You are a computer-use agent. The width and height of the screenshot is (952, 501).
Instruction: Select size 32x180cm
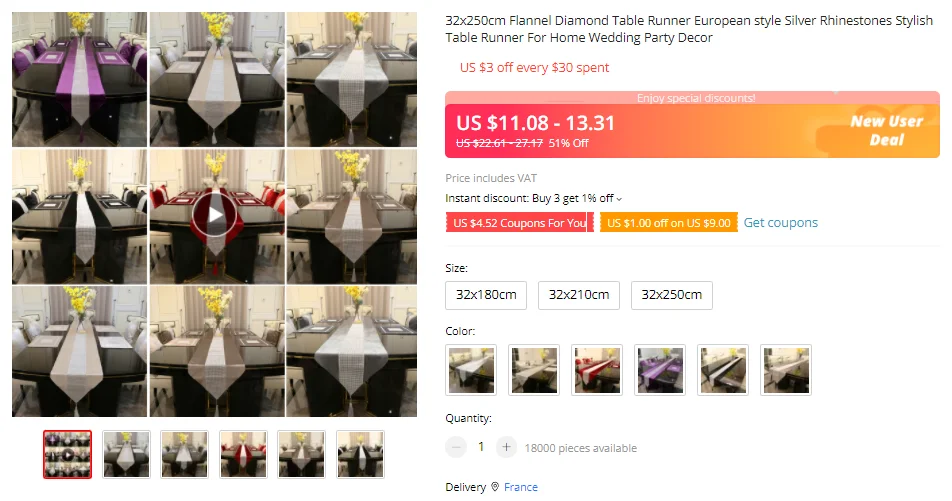tap(486, 295)
